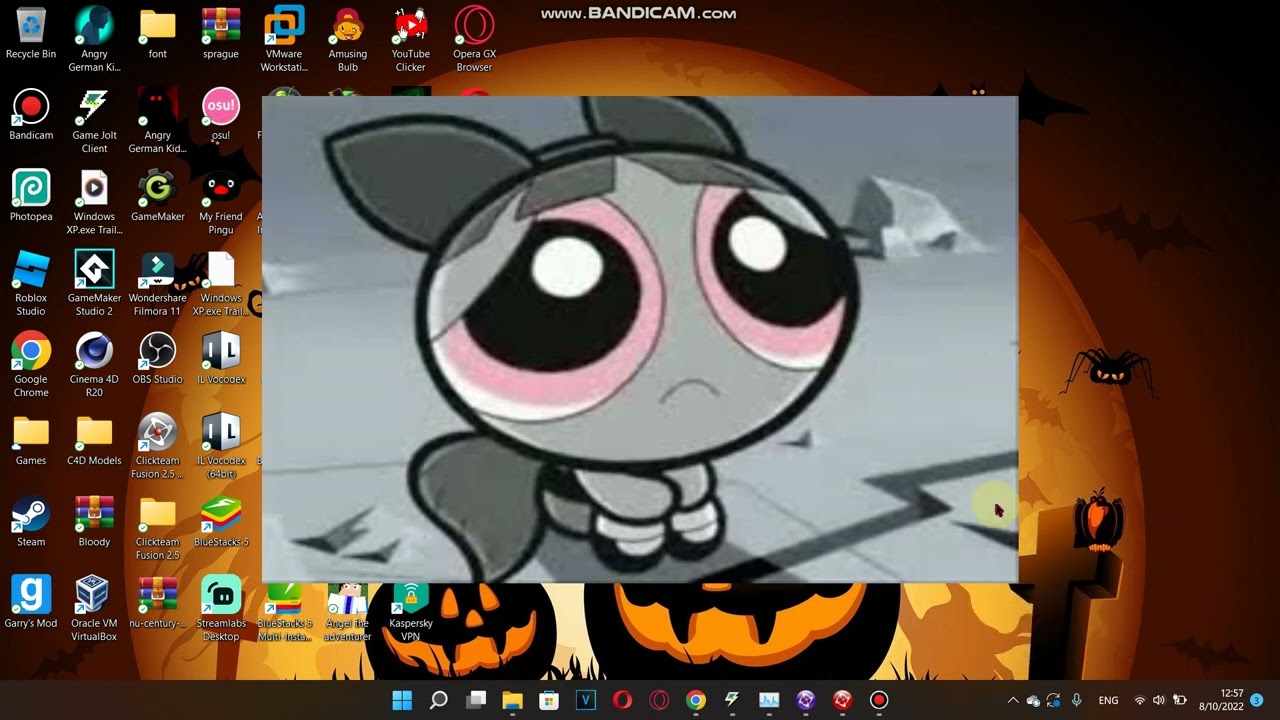
Task: Launch BlueStacks 5
Action: [x=221, y=520]
